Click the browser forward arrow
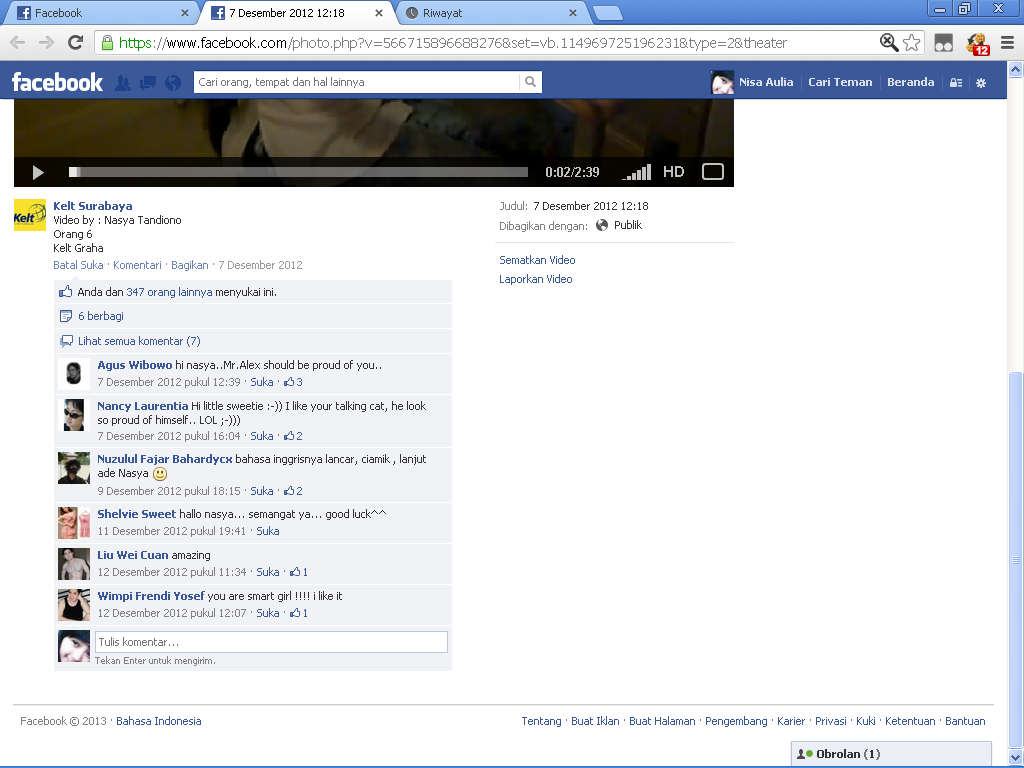Screen dimensions: 1024x768 (46, 43)
